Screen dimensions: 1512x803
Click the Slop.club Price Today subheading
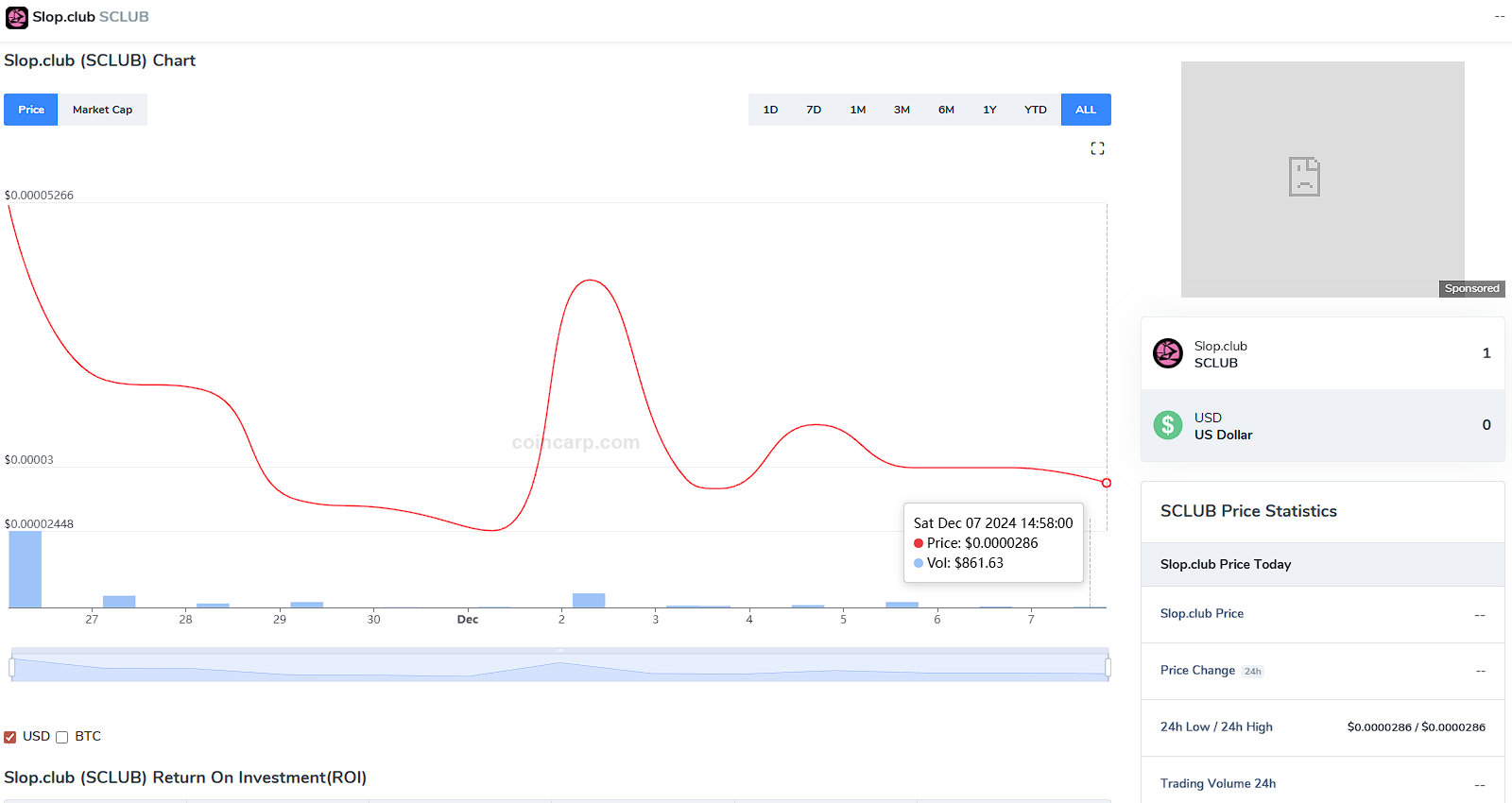tap(1226, 564)
